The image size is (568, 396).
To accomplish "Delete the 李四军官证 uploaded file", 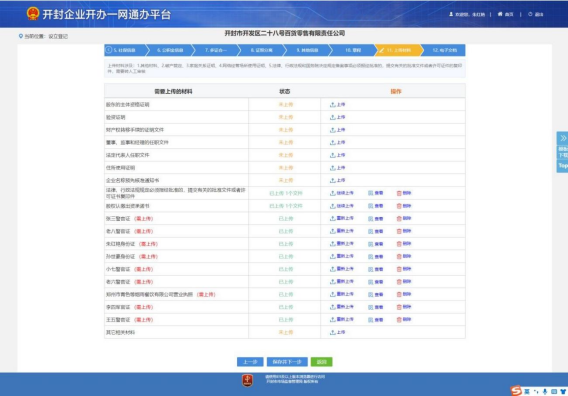I will click(x=404, y=307).
